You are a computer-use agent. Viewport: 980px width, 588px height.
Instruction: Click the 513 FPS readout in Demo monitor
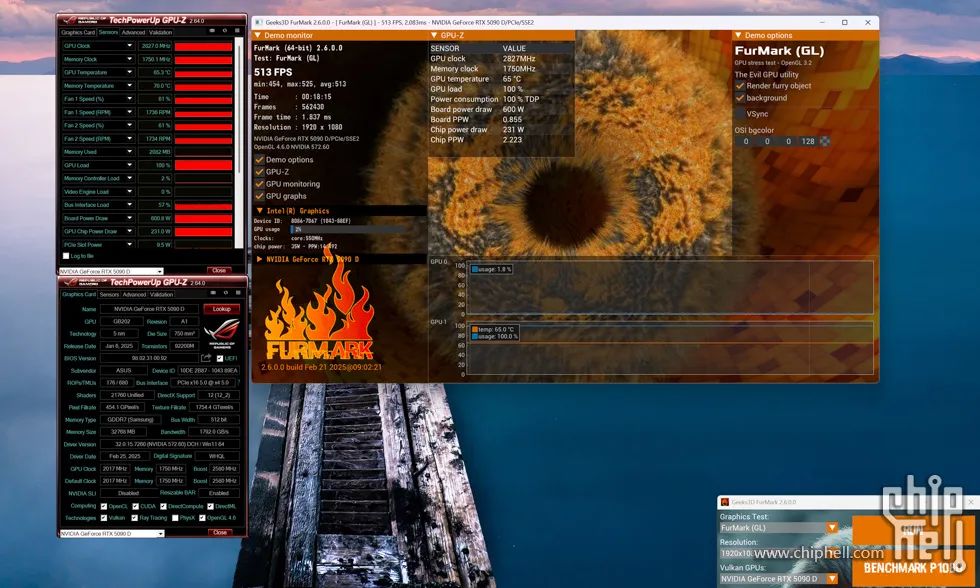pyautogui.click(x=273, y=72)
